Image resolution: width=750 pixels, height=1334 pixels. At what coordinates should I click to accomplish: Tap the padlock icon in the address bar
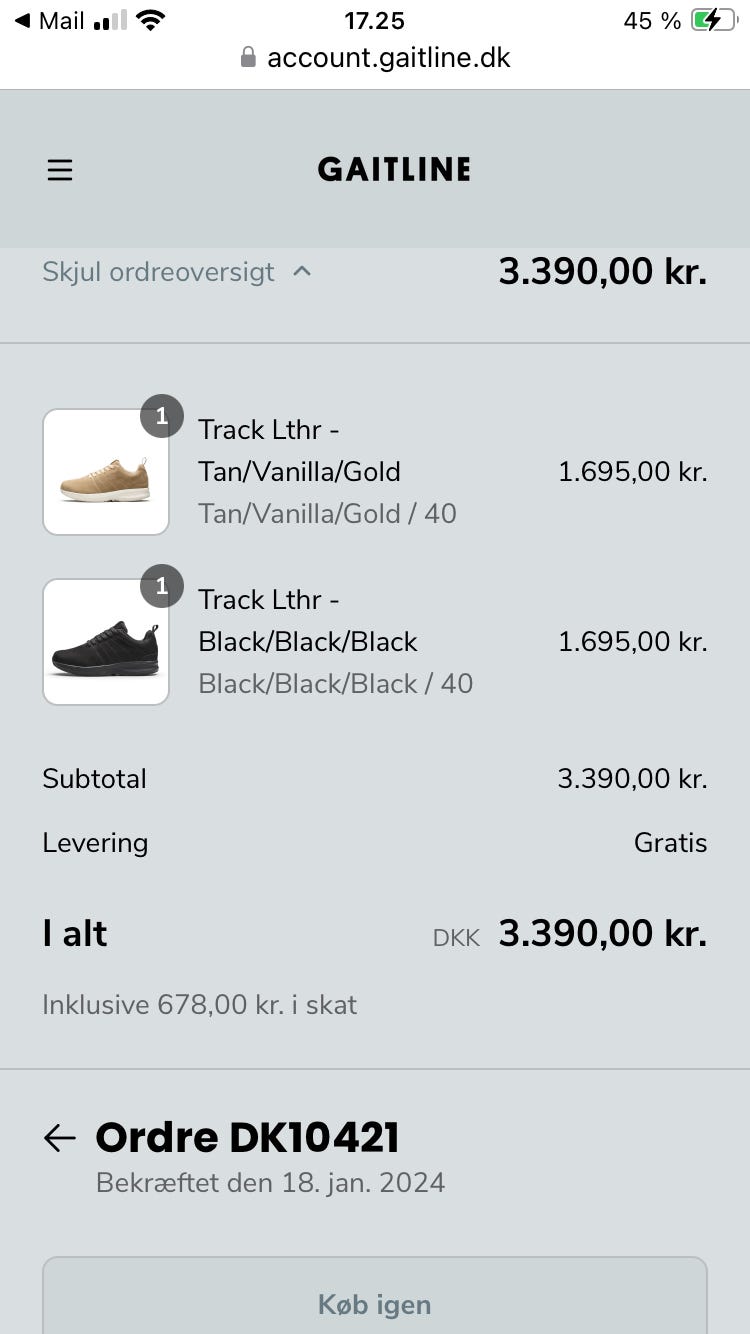tap(249, 58)
